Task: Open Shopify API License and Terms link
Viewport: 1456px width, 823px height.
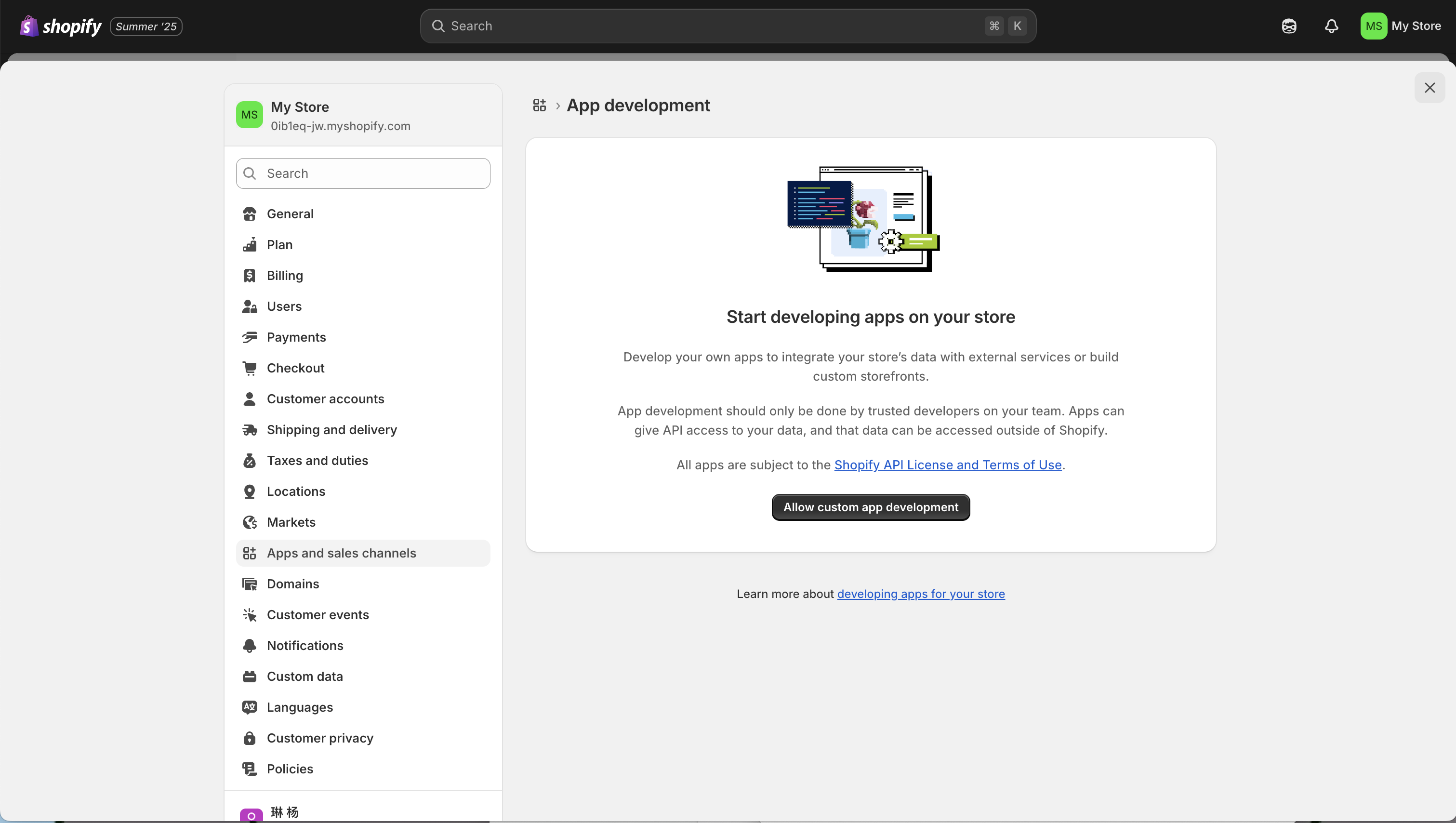Action: [x=948, y=465]
